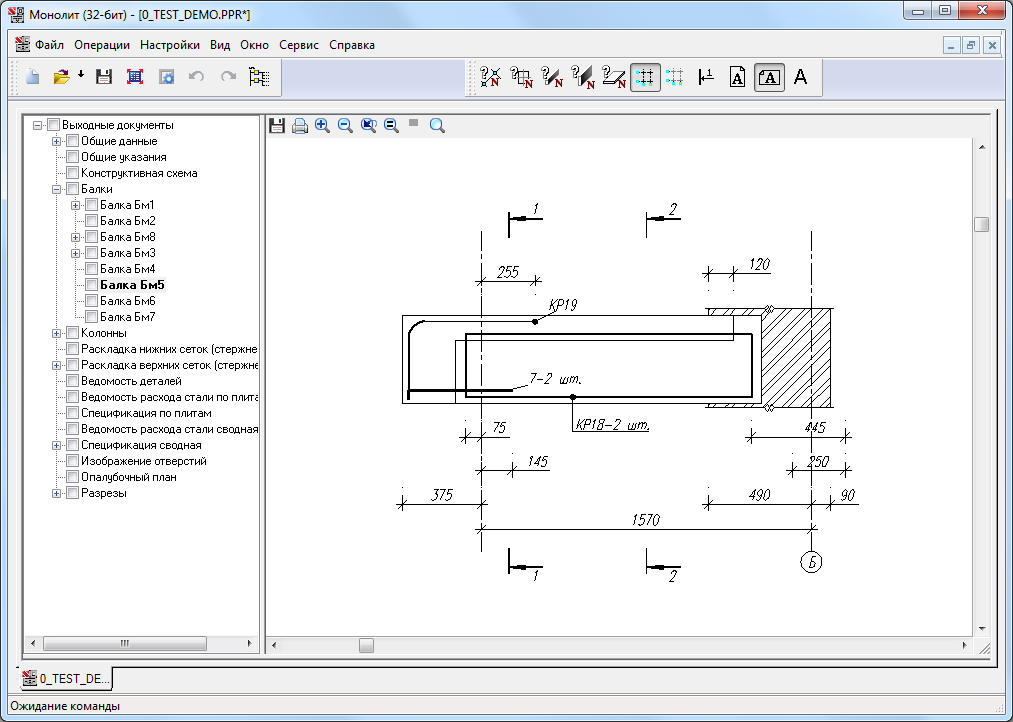Image resolution: width=1013 pixels, height=722 pixels.
Task: Click the drawing's horizontal scrollbar thumb
Action: tap(366, 645)
